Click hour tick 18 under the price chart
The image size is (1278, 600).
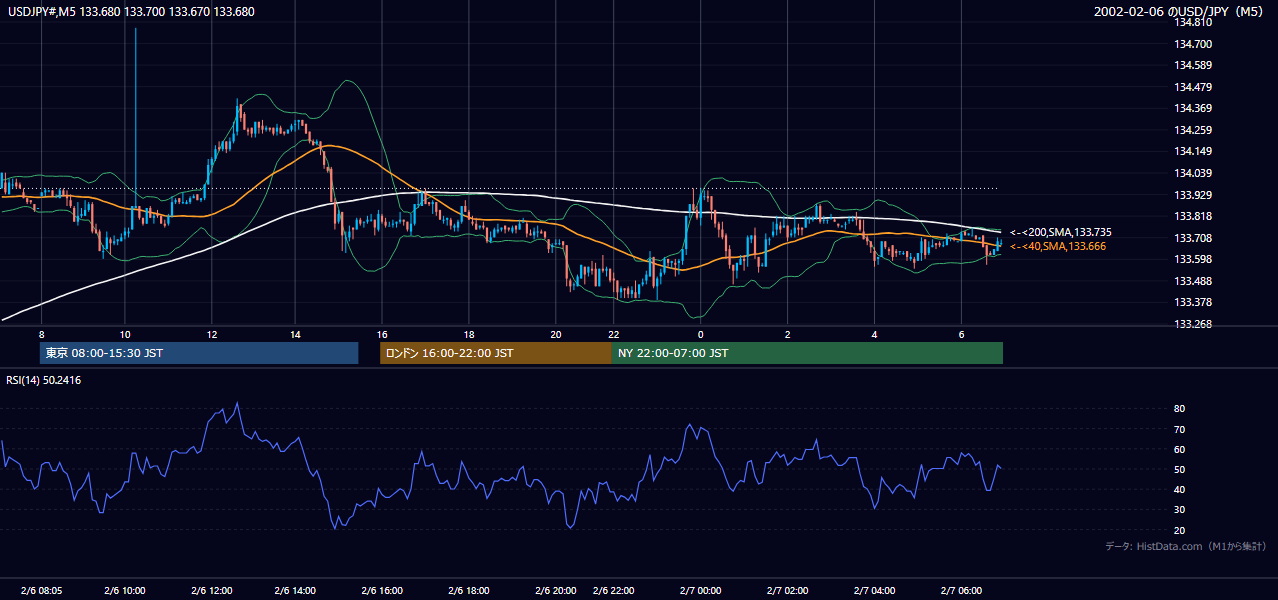[x=468, y=334]
